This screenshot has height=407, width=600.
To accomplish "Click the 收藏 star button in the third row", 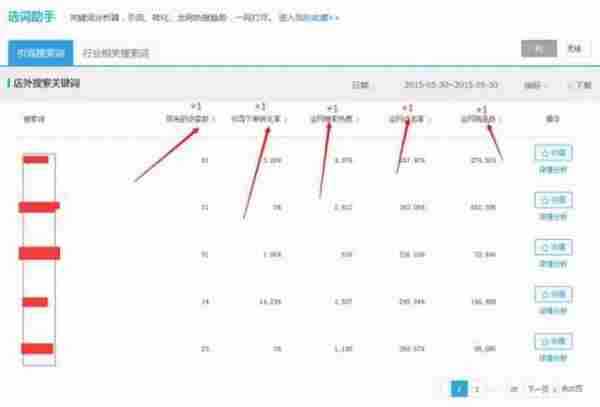I will click(x=553, y=247).
